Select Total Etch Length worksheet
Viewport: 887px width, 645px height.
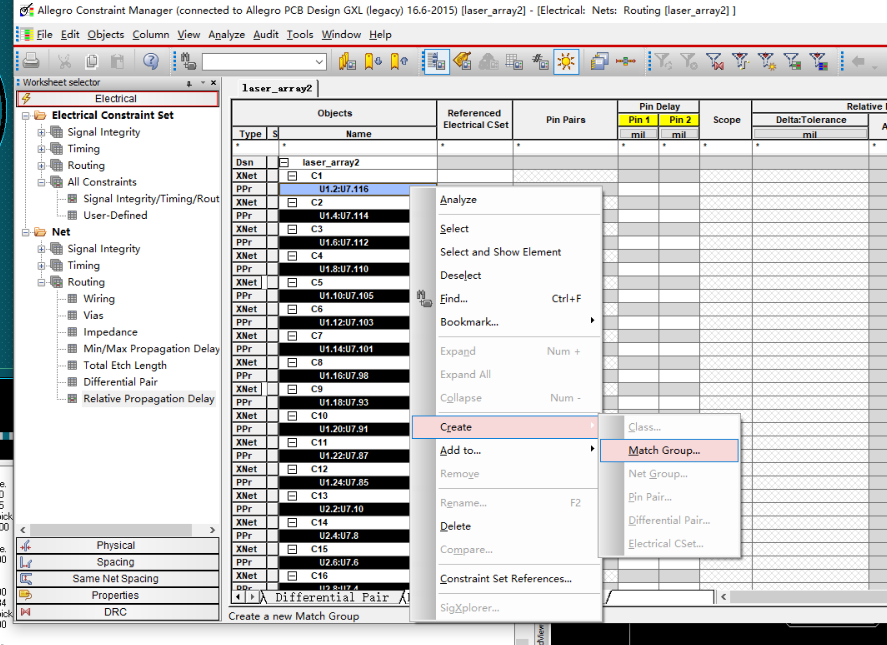125,366
